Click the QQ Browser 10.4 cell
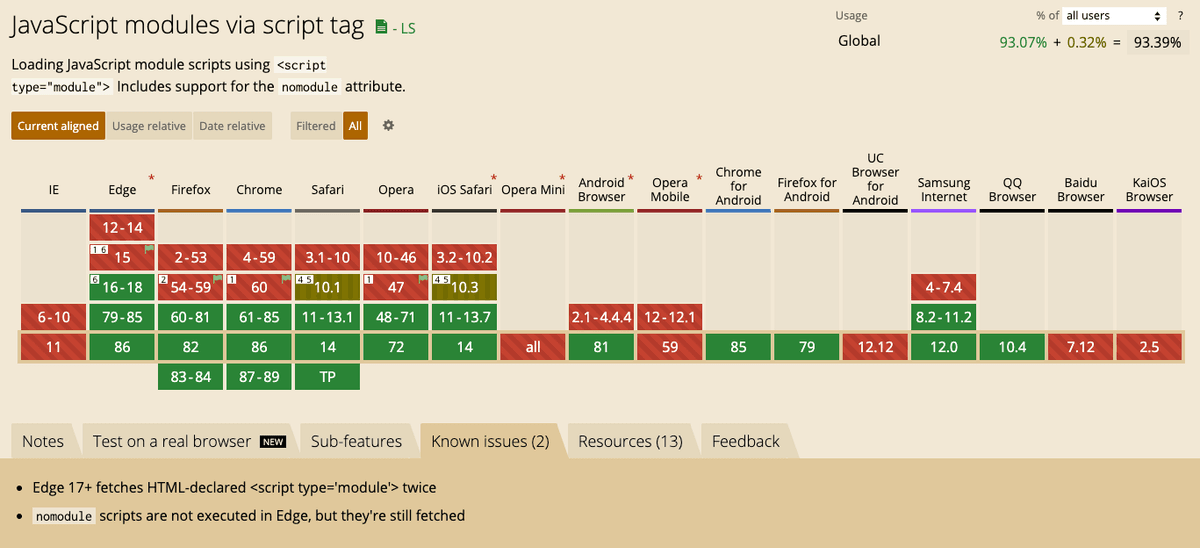 1012,347
